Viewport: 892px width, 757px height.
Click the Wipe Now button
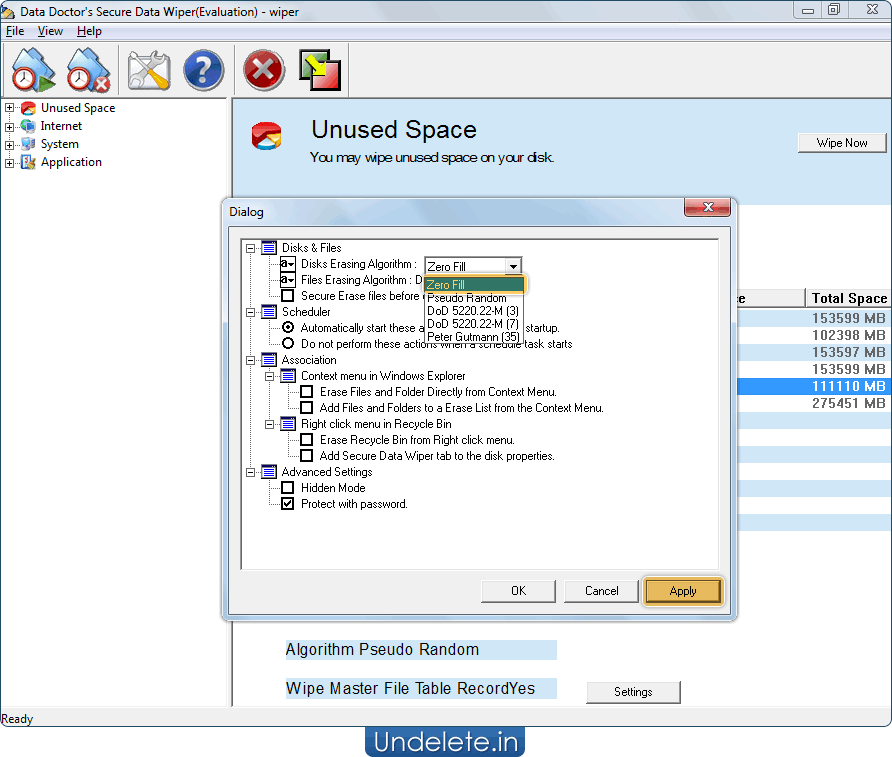tap(842, 143)
